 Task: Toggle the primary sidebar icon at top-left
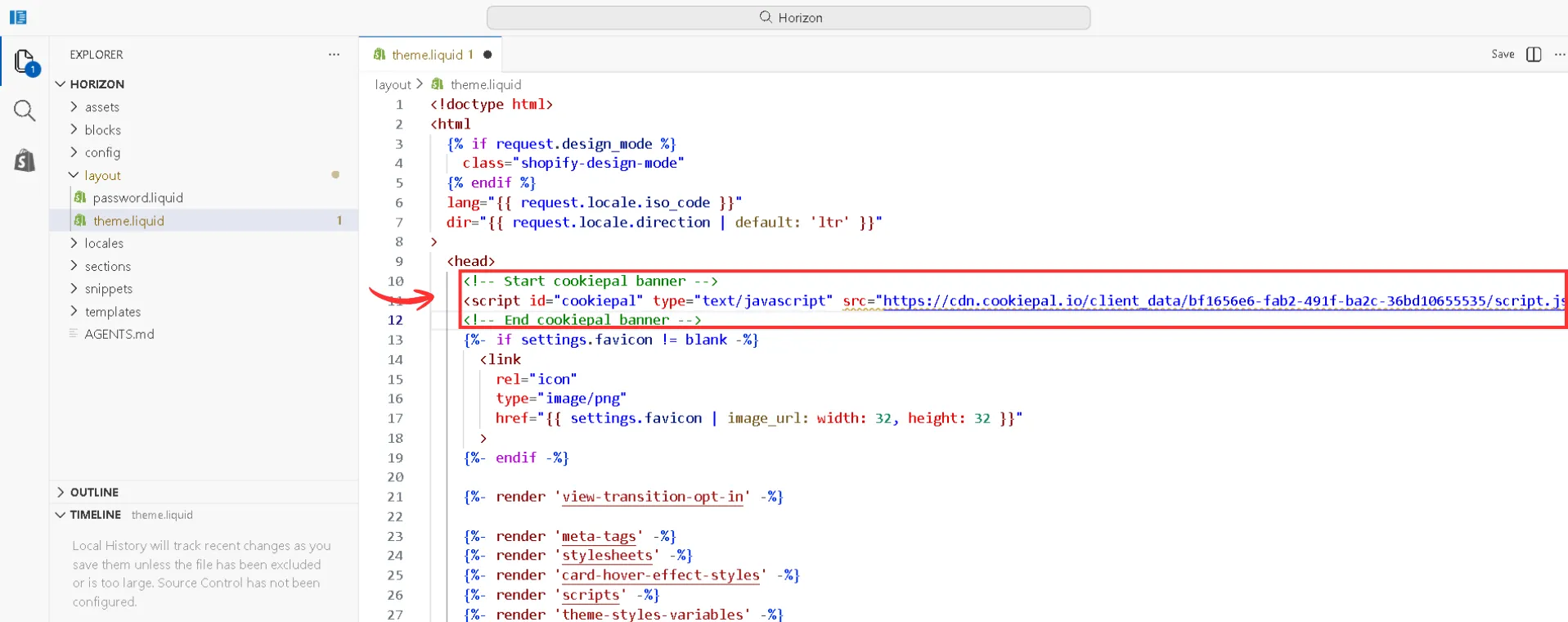tap(18, 17)
